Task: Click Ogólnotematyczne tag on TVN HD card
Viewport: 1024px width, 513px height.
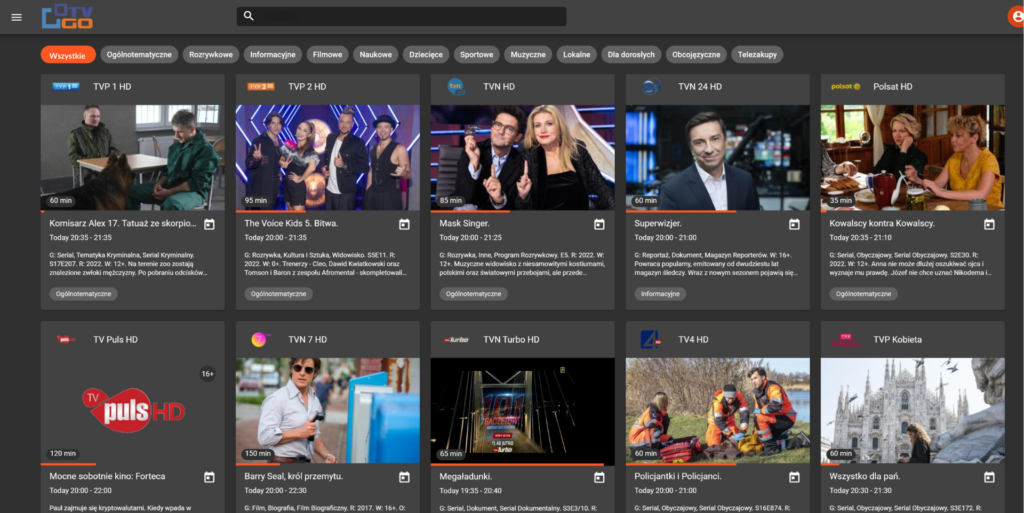Action: pyautogui.click(x=473, y=294)
